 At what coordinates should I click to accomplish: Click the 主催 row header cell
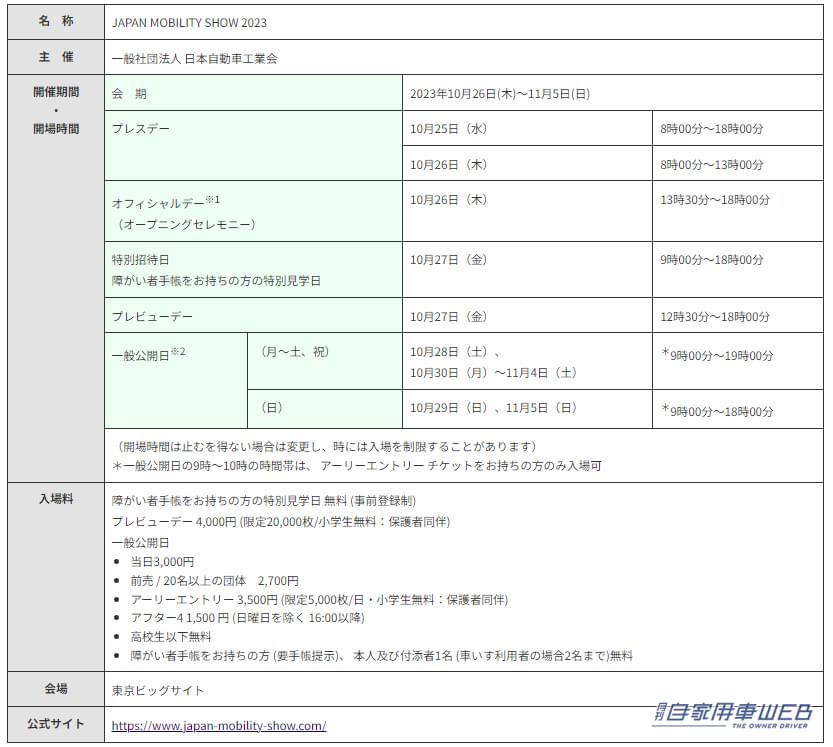(55, 58)
